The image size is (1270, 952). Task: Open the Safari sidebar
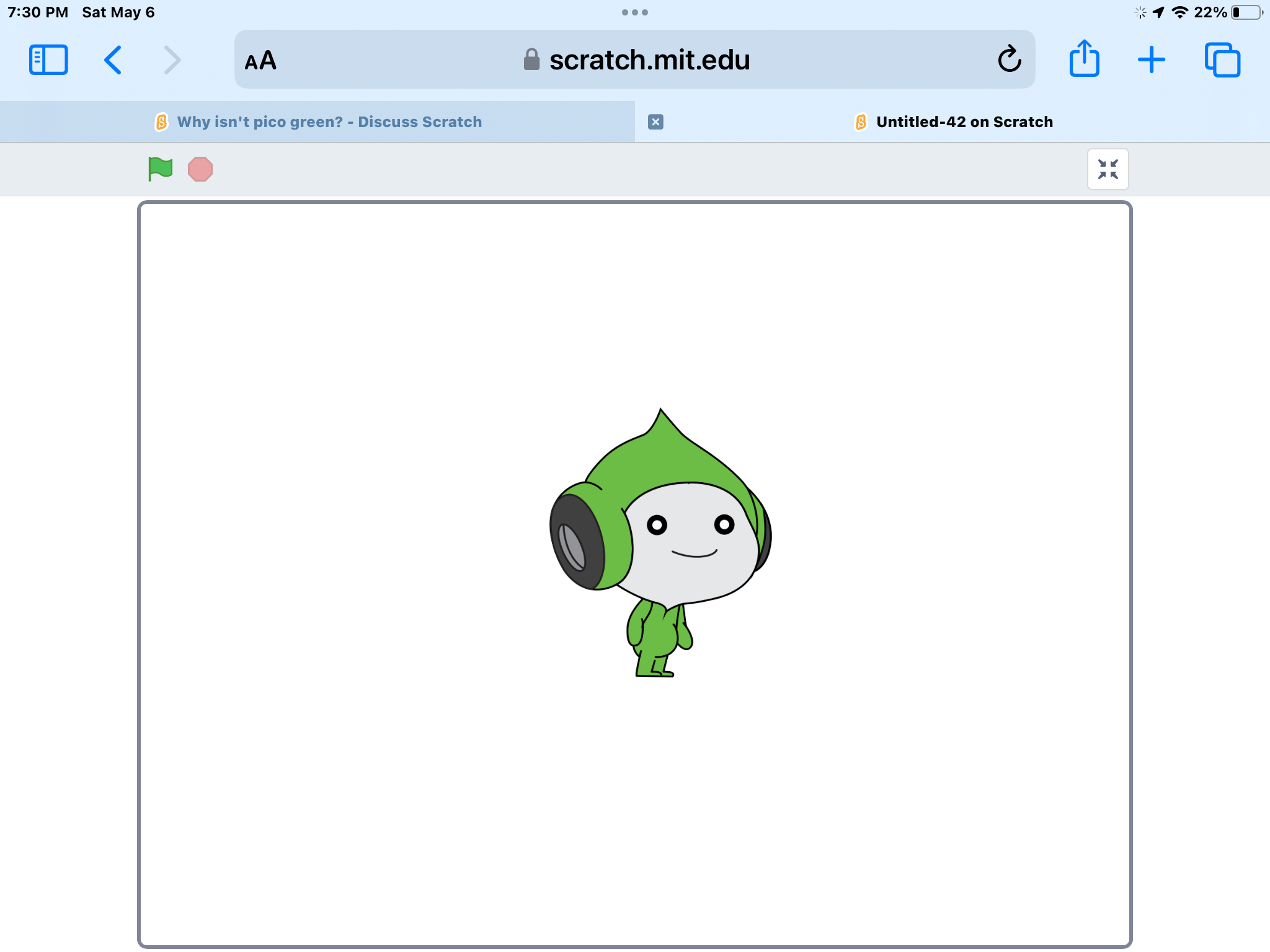click(x=48, y=59)
